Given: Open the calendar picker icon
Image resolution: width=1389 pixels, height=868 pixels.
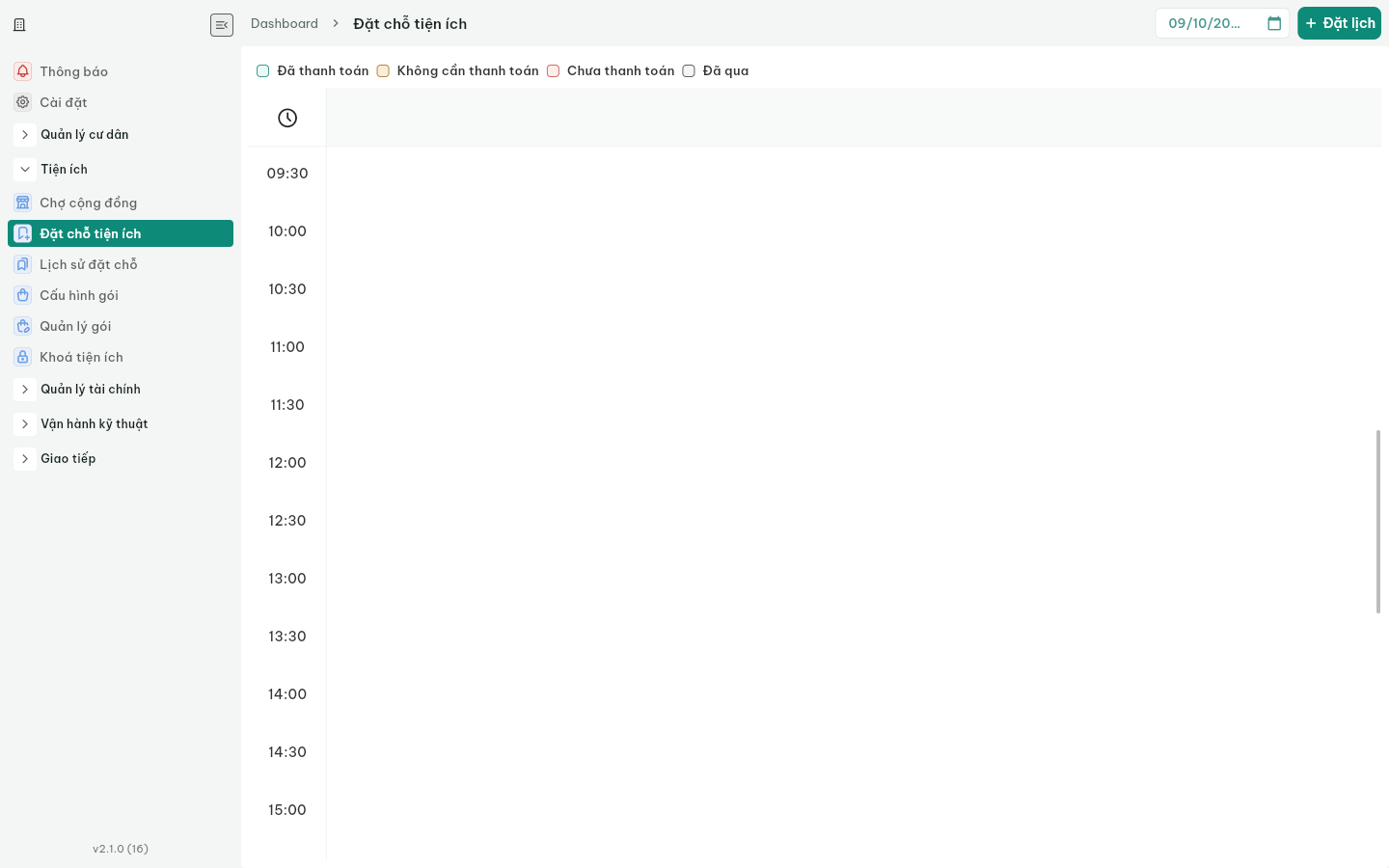Looking at the screenshot, I should coord(1274,23).
